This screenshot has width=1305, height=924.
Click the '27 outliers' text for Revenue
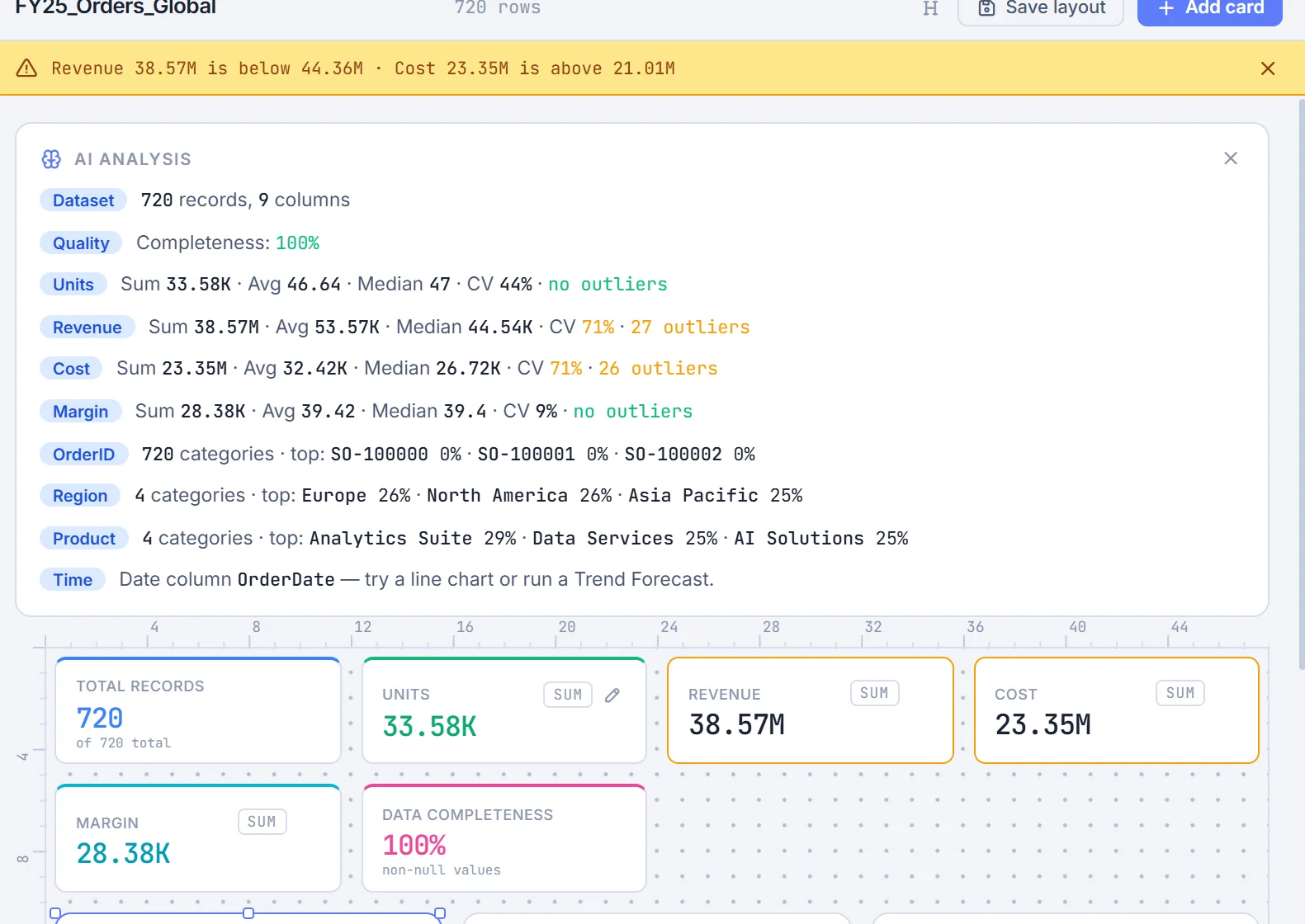click(x=690, y=328)
